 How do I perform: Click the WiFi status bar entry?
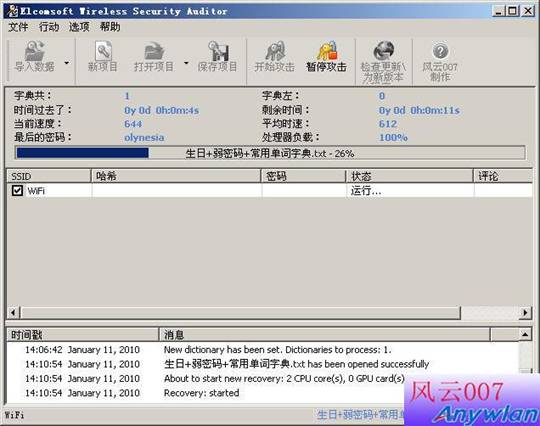[14, 415]
